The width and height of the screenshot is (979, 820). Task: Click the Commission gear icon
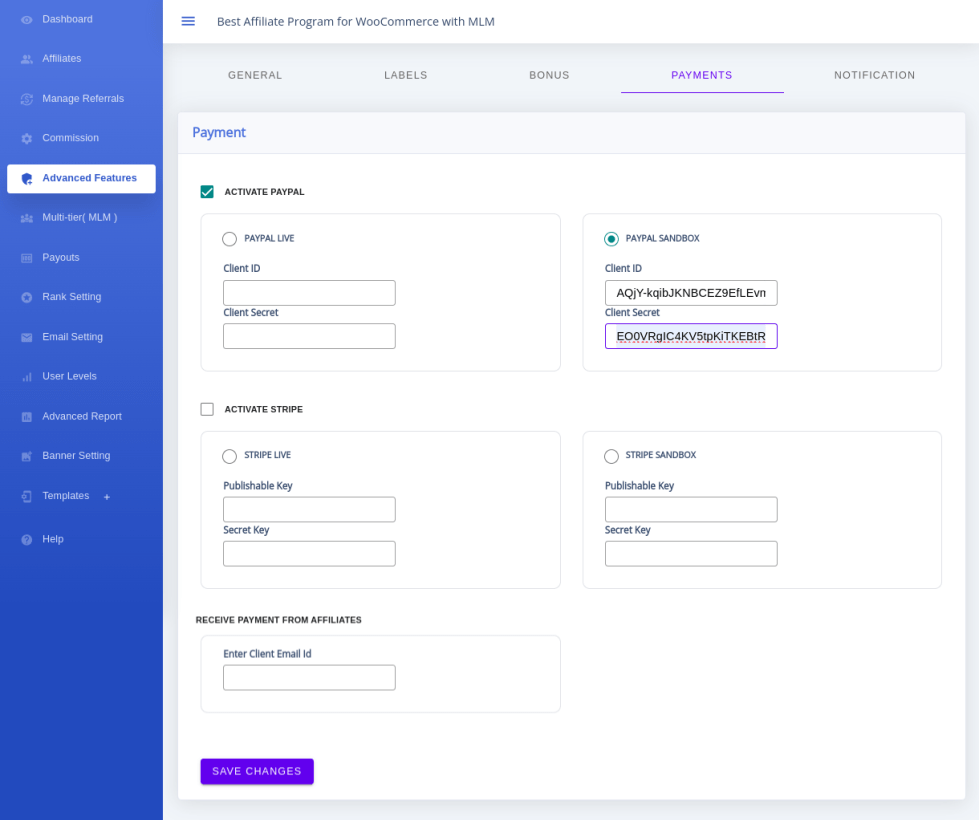pyautogui.click(x=27, y=139)
